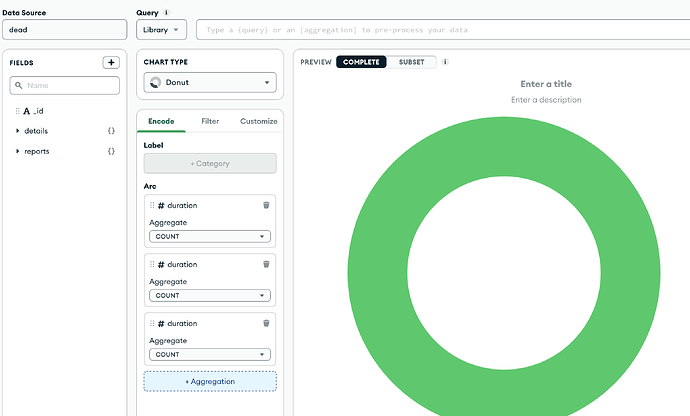Click the info icon beside Subset toggle
690x416 pixels.
pyautogui.click(x=445, y=62)
